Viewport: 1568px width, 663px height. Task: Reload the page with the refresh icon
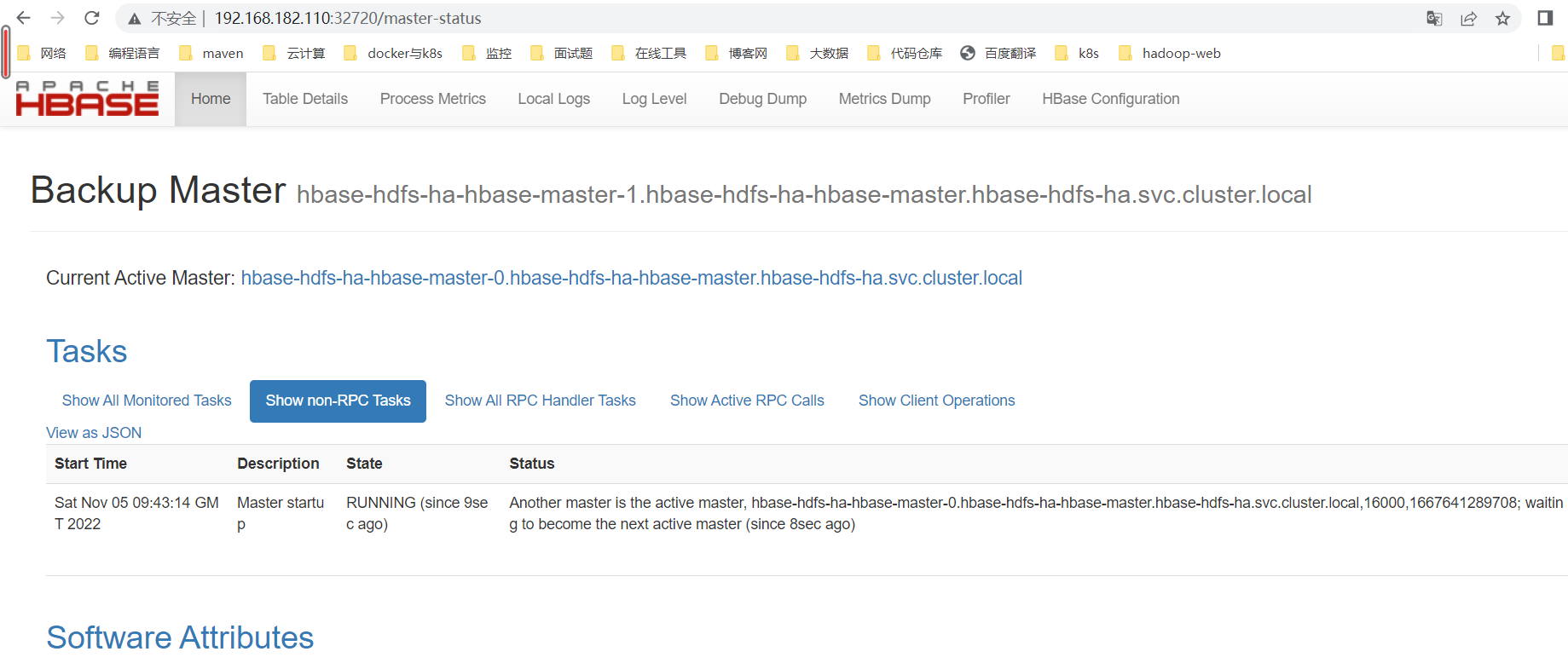(92, 18)
